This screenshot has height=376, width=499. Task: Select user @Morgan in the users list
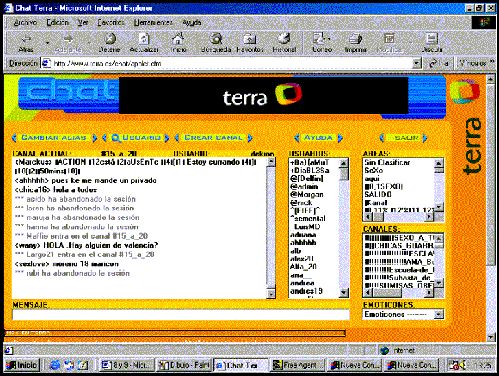click(307, 194)
